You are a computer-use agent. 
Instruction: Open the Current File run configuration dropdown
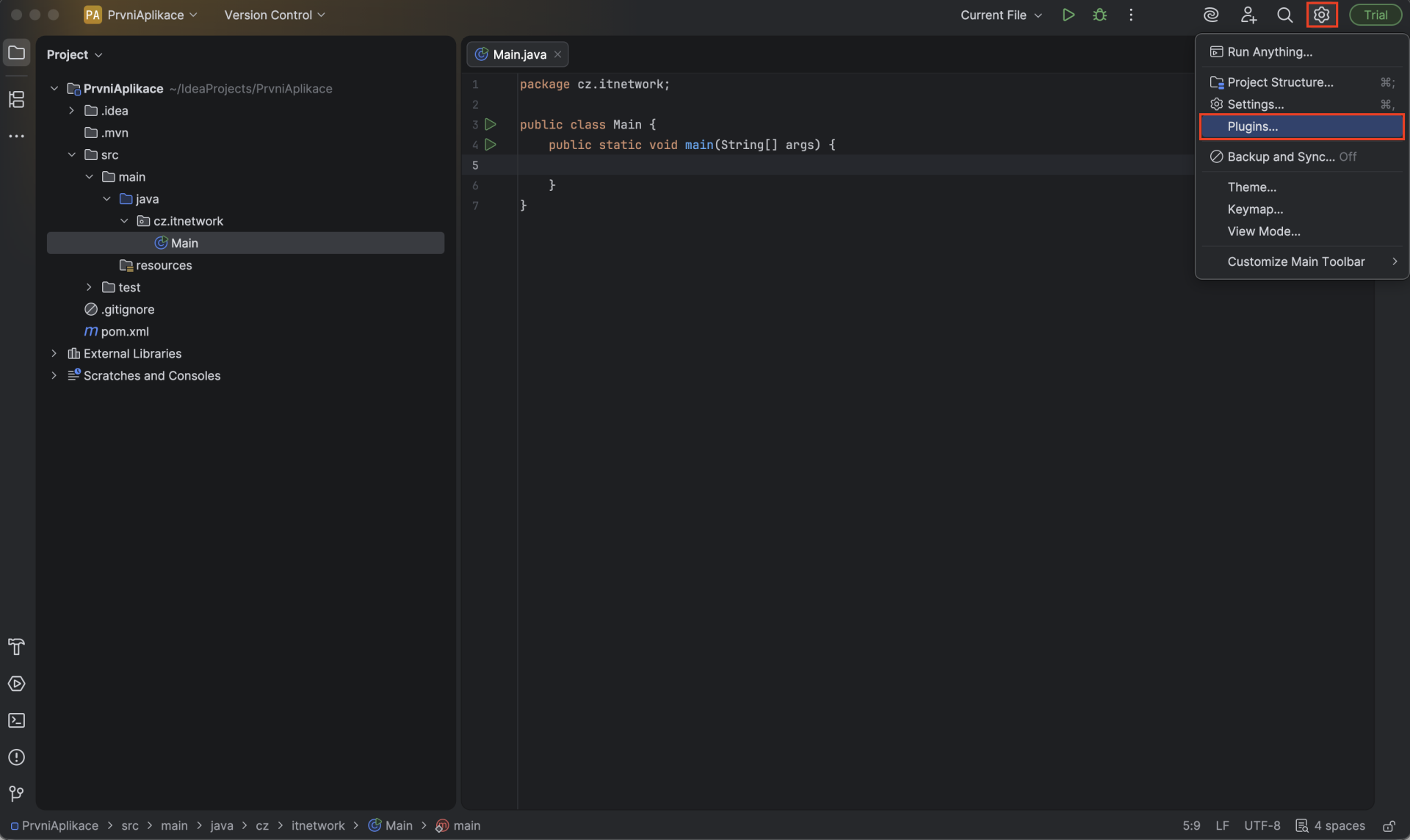coord(1000,15)
